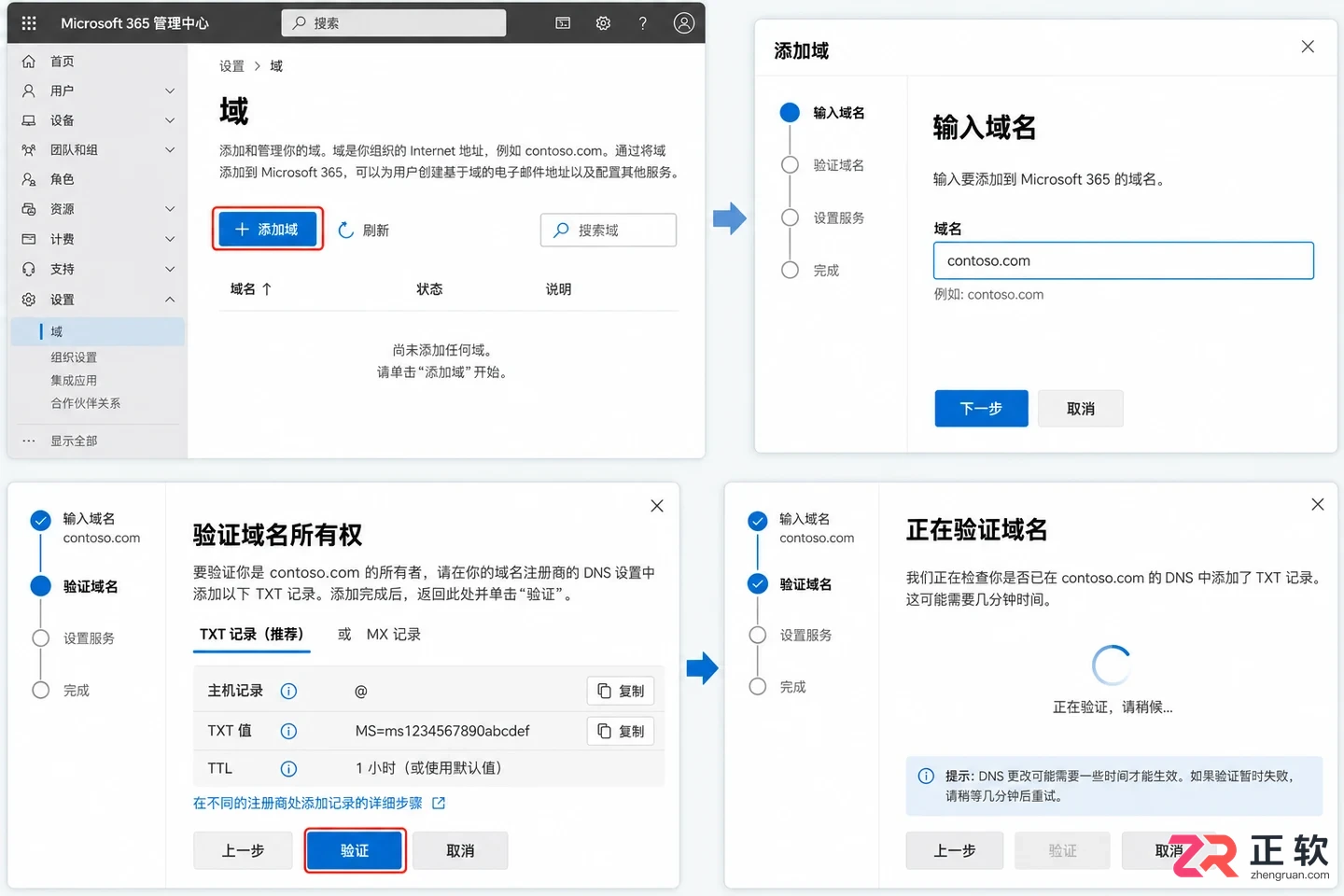Switch to the TXT 记录 (推荐) tab
The height and width of the screenshot is (896, 1344).
(x=252, y=635)
